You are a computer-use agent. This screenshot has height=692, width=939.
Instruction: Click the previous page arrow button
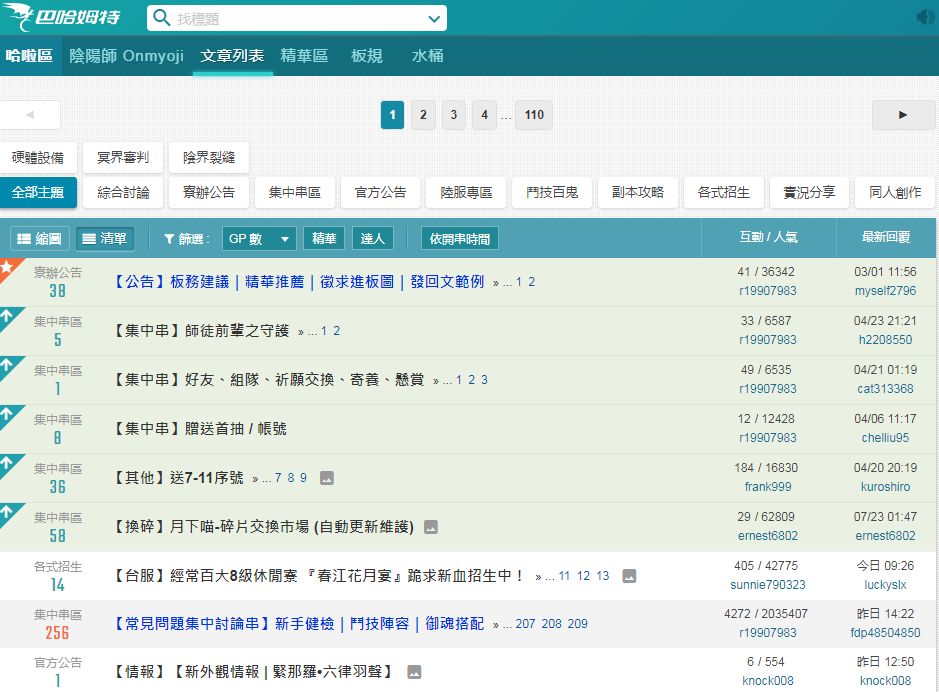[x=29, y=115]
